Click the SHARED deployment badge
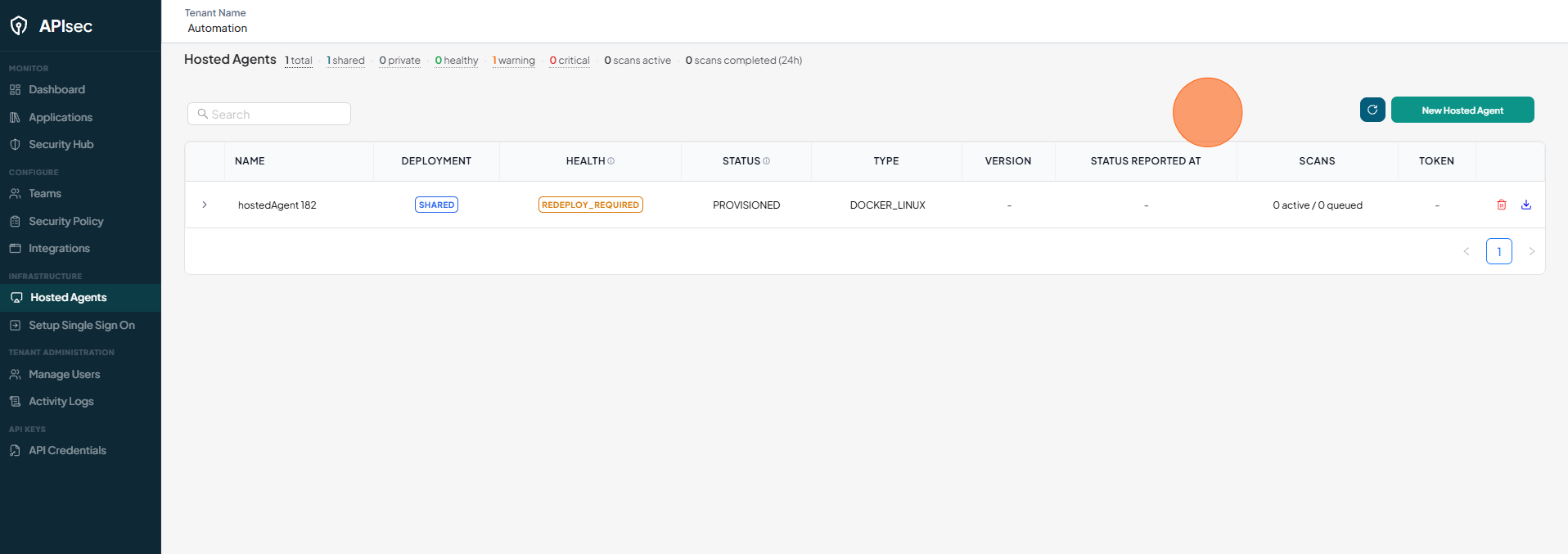 pos(436,205)
